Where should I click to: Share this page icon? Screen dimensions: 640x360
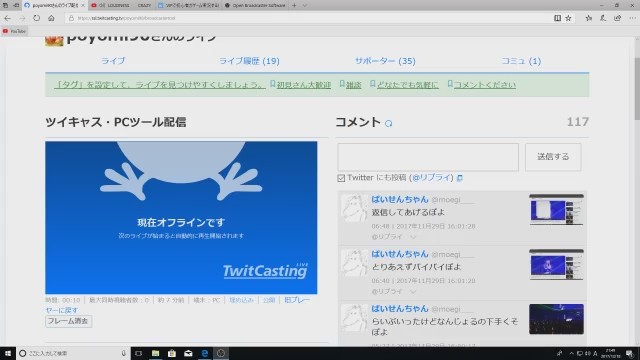[x=618, y=18]
